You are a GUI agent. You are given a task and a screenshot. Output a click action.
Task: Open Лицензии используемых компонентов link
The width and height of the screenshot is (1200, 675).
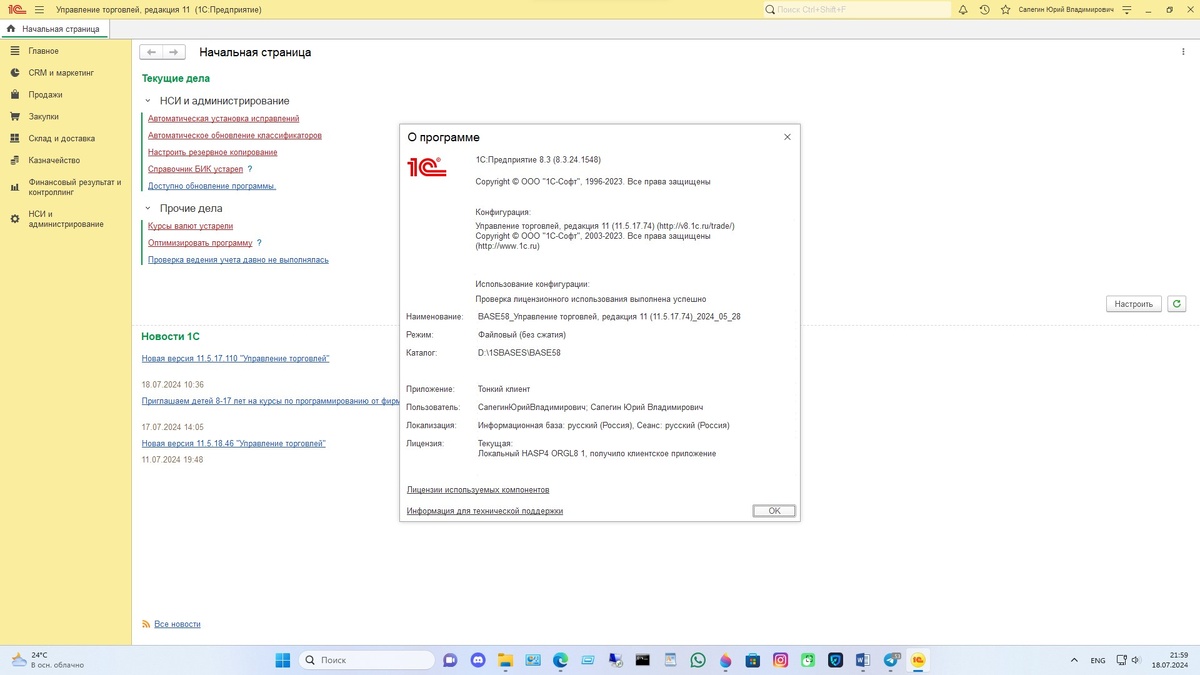tap(478, 490)
